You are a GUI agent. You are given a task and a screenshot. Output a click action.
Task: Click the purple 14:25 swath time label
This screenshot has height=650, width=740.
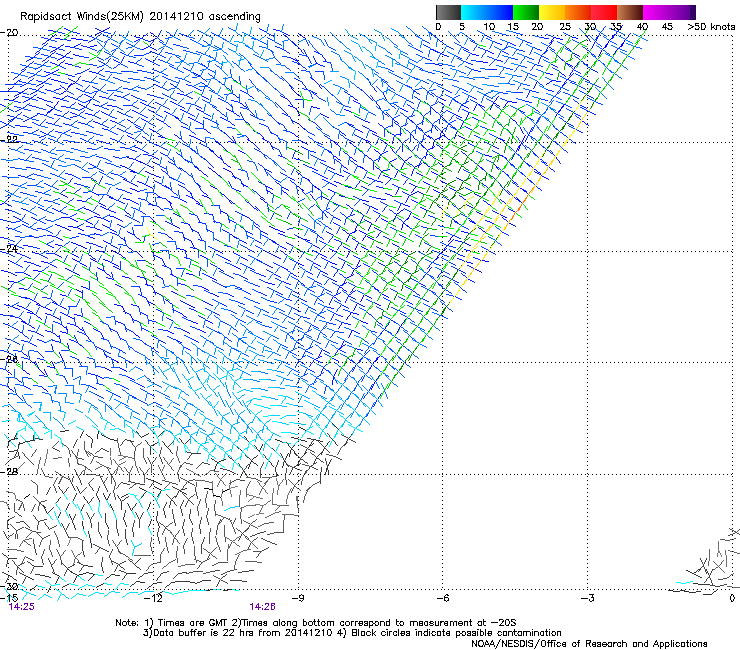coord(22,607)
